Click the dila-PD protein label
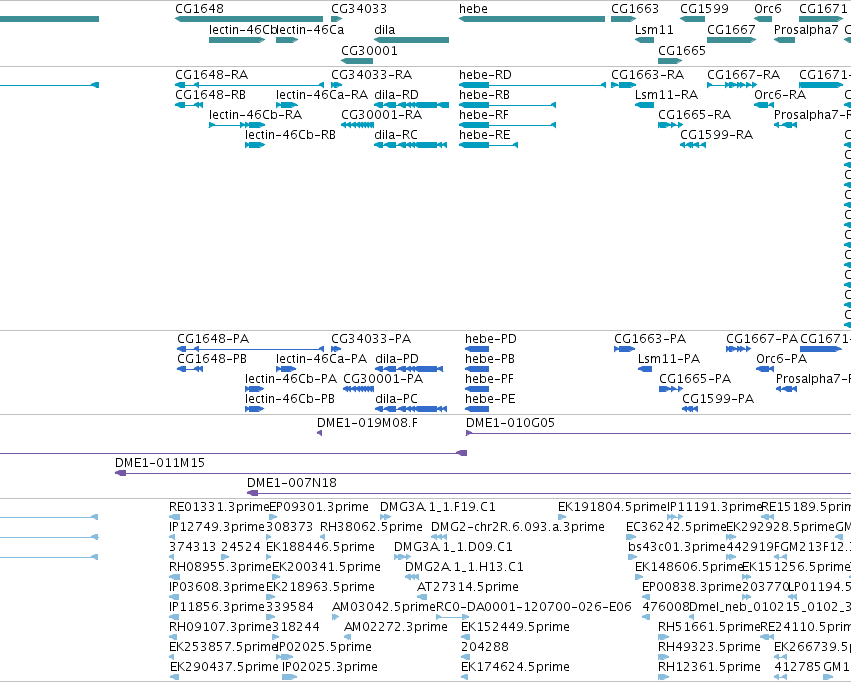 397,359
